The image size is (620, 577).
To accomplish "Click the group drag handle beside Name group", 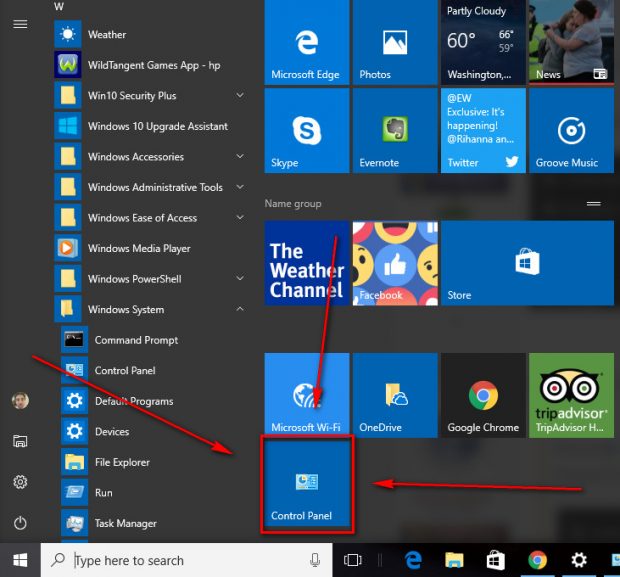I will click(x=594, y=204).
